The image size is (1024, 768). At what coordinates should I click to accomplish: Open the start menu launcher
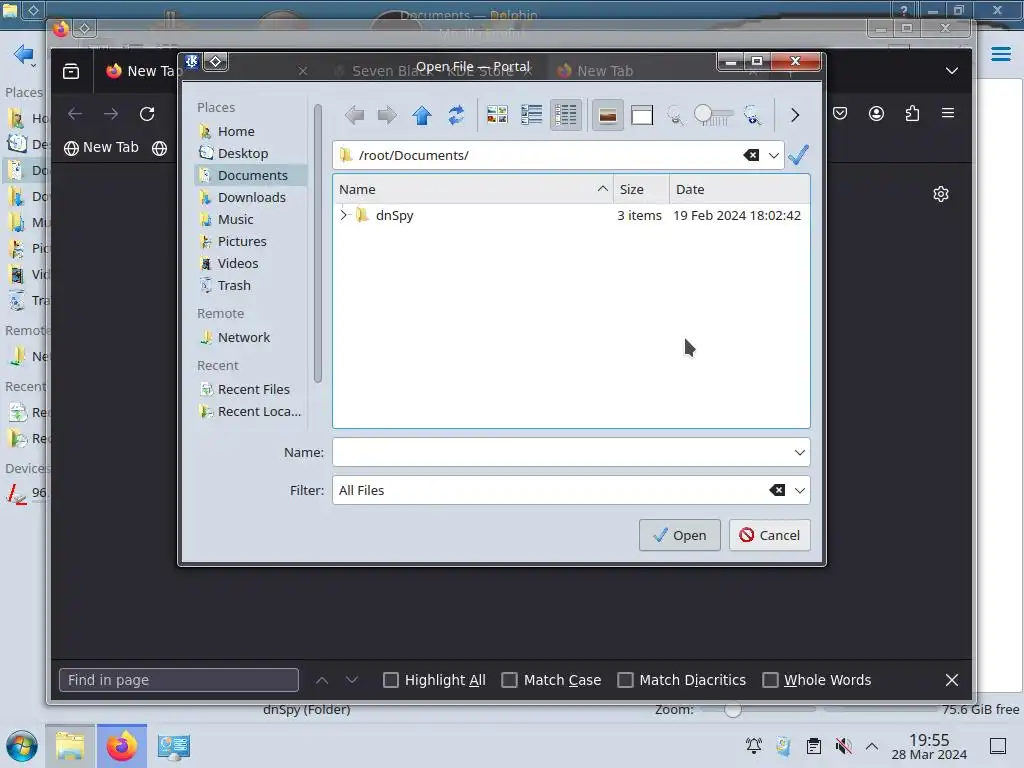click(22, 746)
